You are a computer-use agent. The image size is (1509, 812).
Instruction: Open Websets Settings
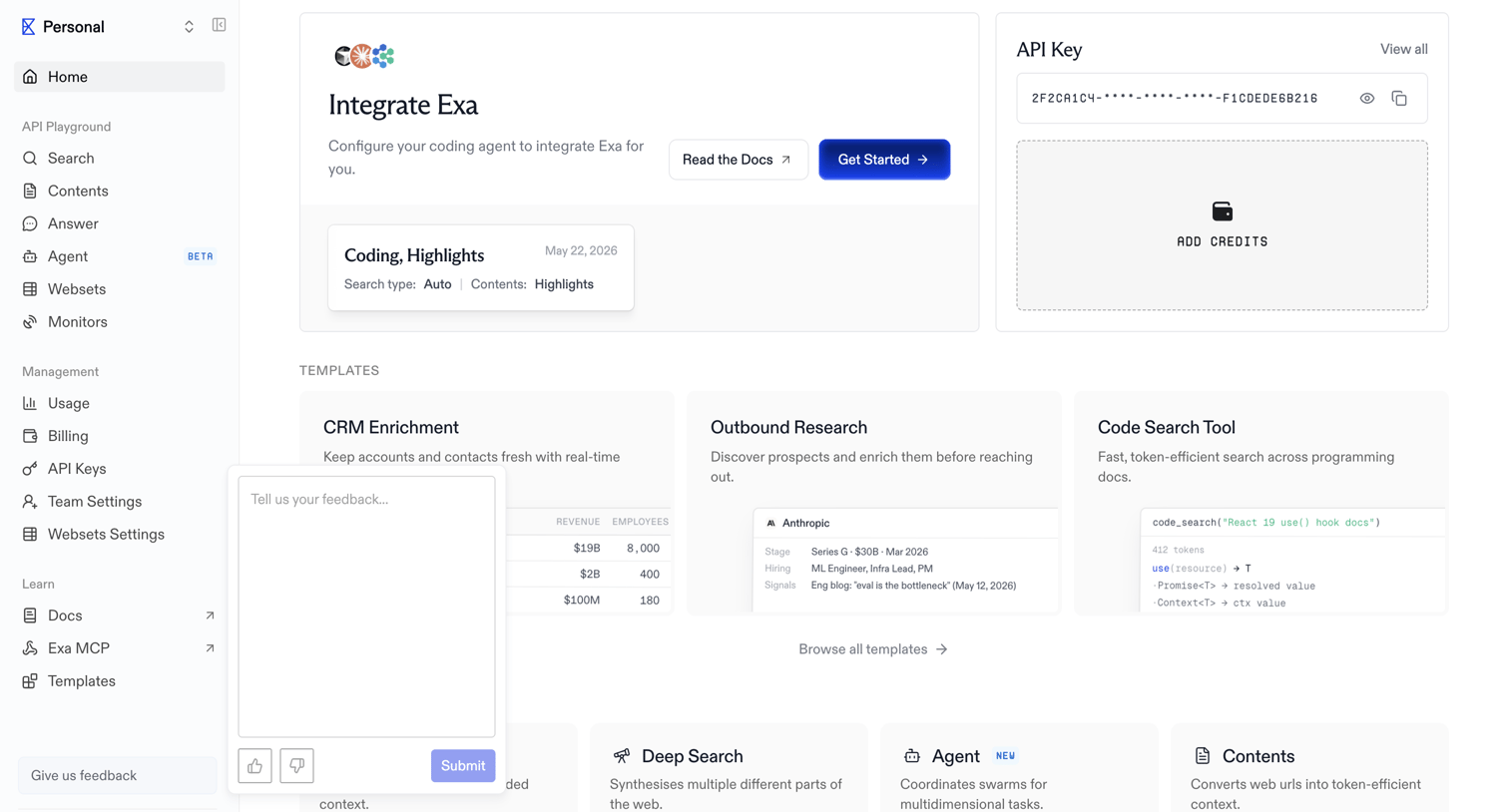pos(119,535)
